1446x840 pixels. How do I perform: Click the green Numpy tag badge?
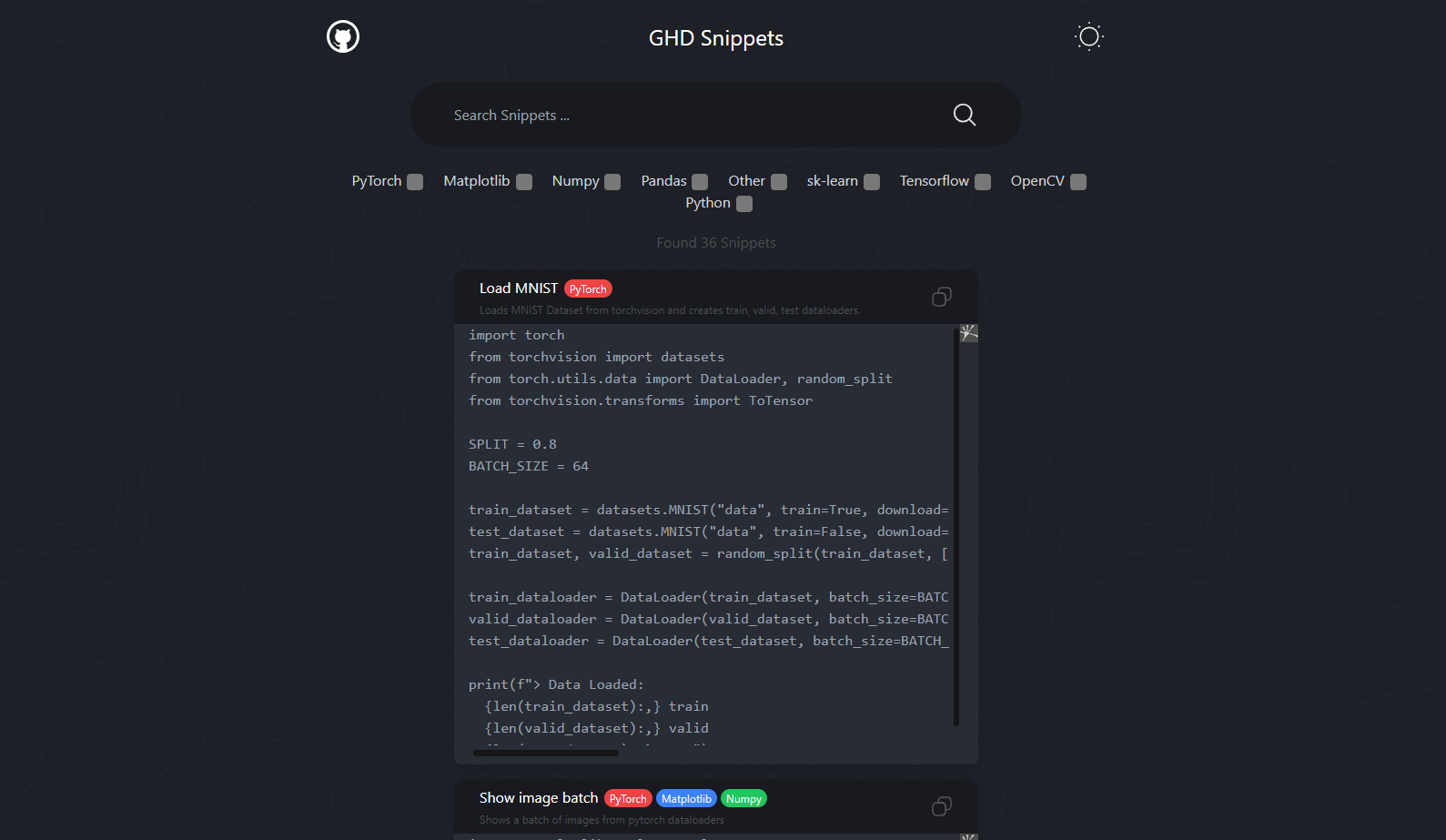point(743,799)
